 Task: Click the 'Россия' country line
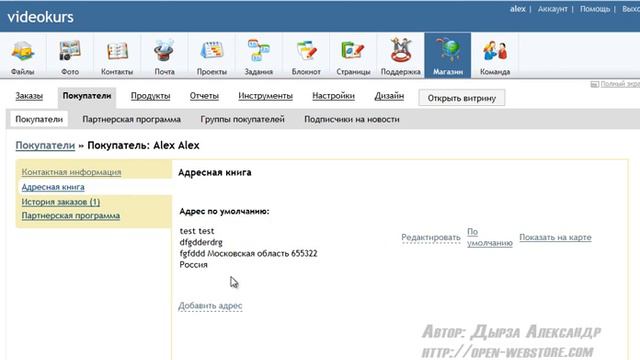tap(193, 264)
